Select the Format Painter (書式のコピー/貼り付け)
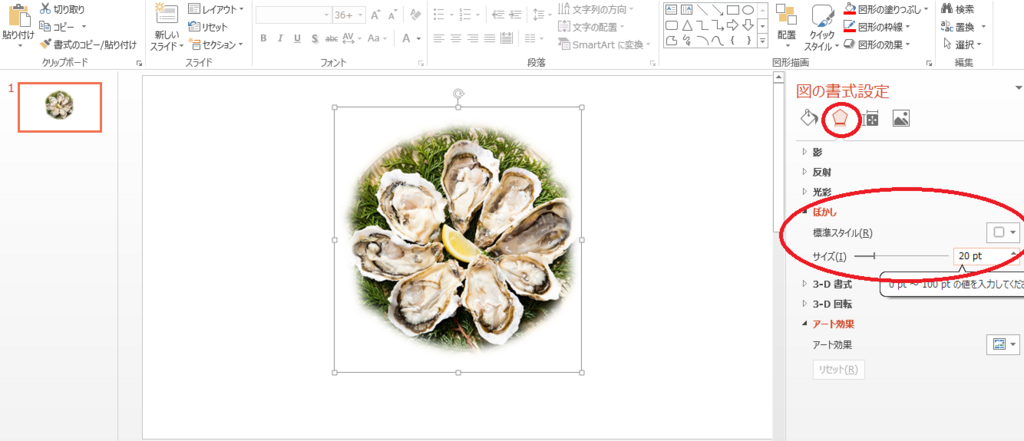This screenshot has height=441, width=1024. click(88, 44)
